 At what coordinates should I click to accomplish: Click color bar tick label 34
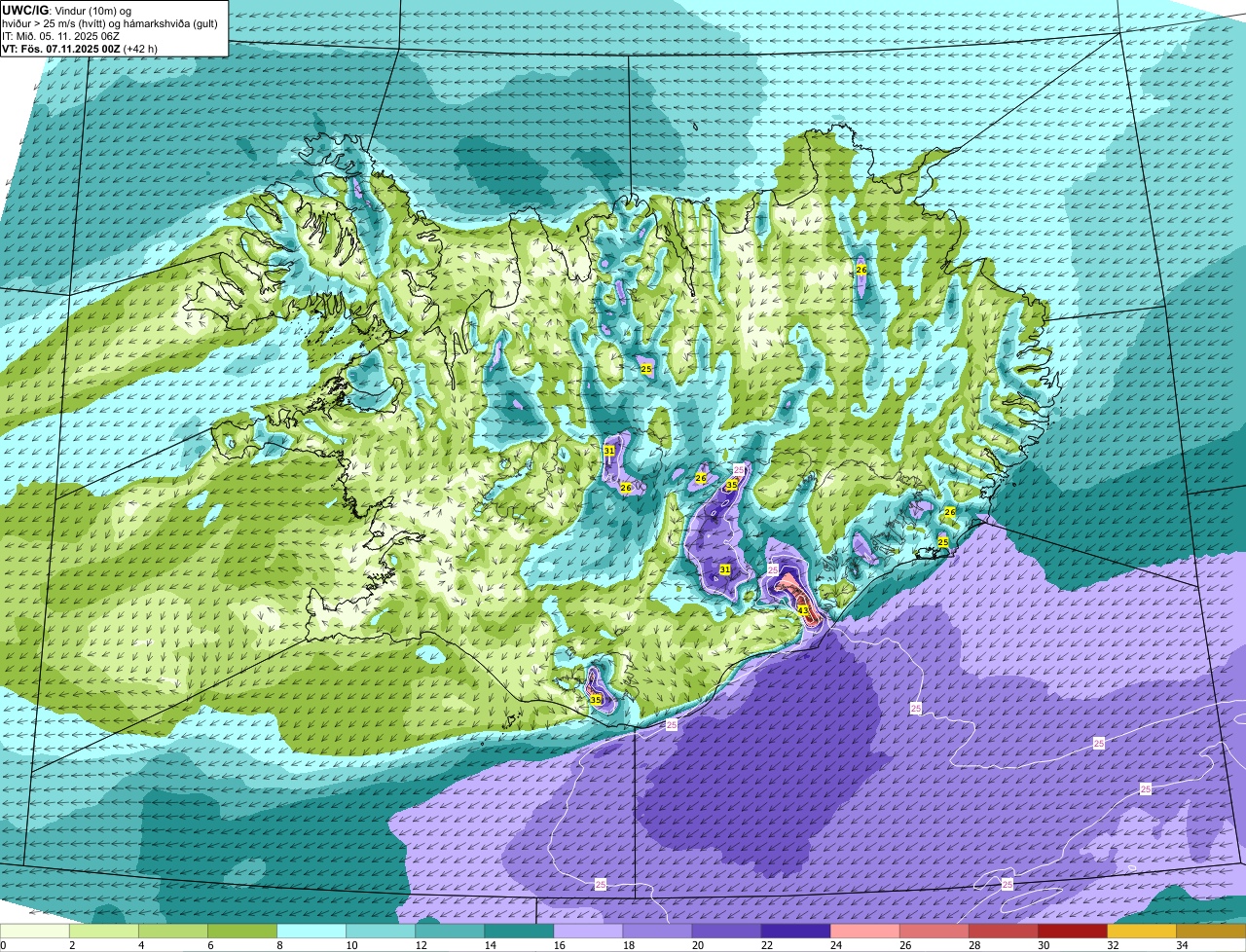click(1181, 945)
